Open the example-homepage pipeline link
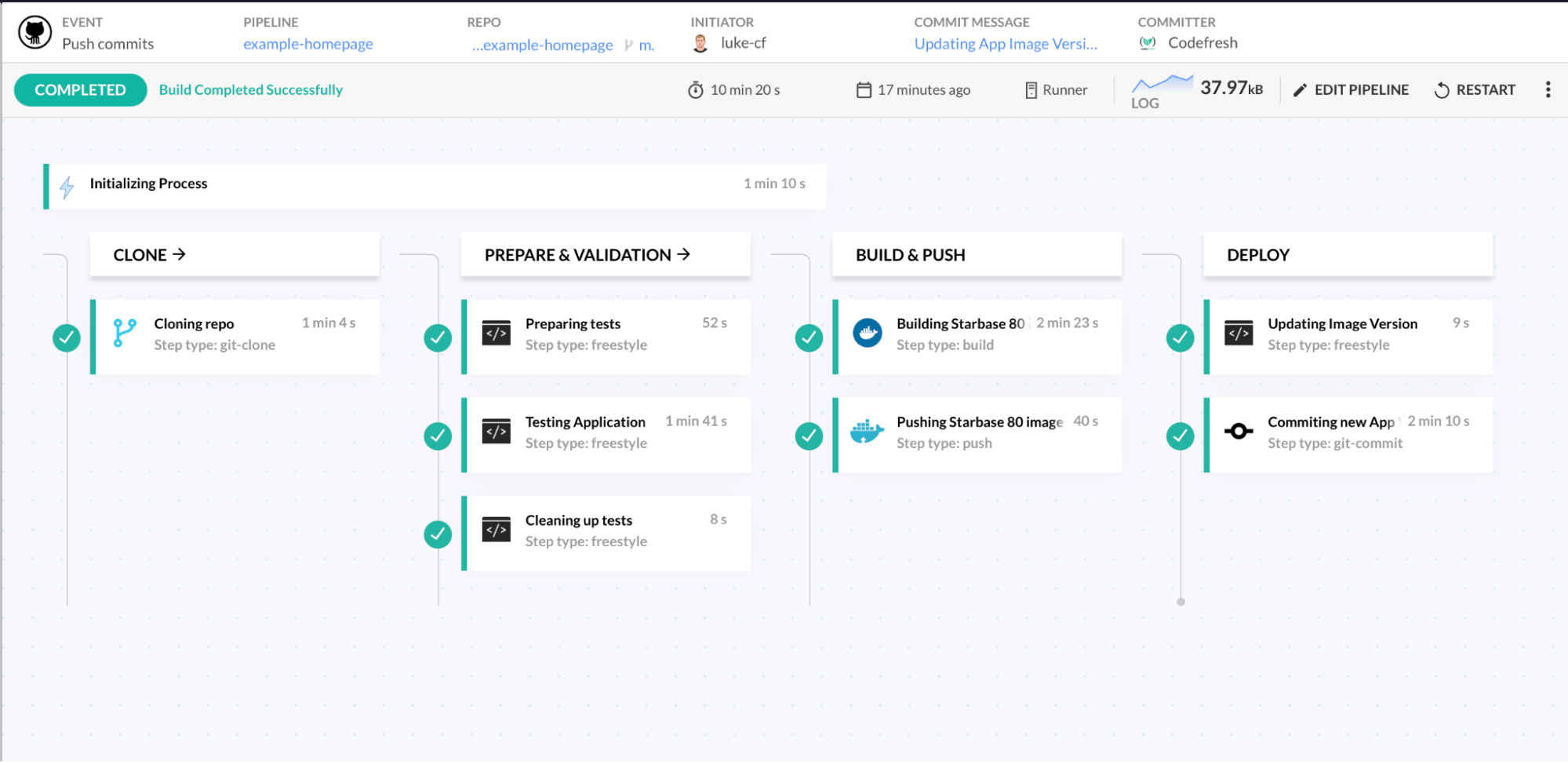1568x762 pixels. coord(307,44)
